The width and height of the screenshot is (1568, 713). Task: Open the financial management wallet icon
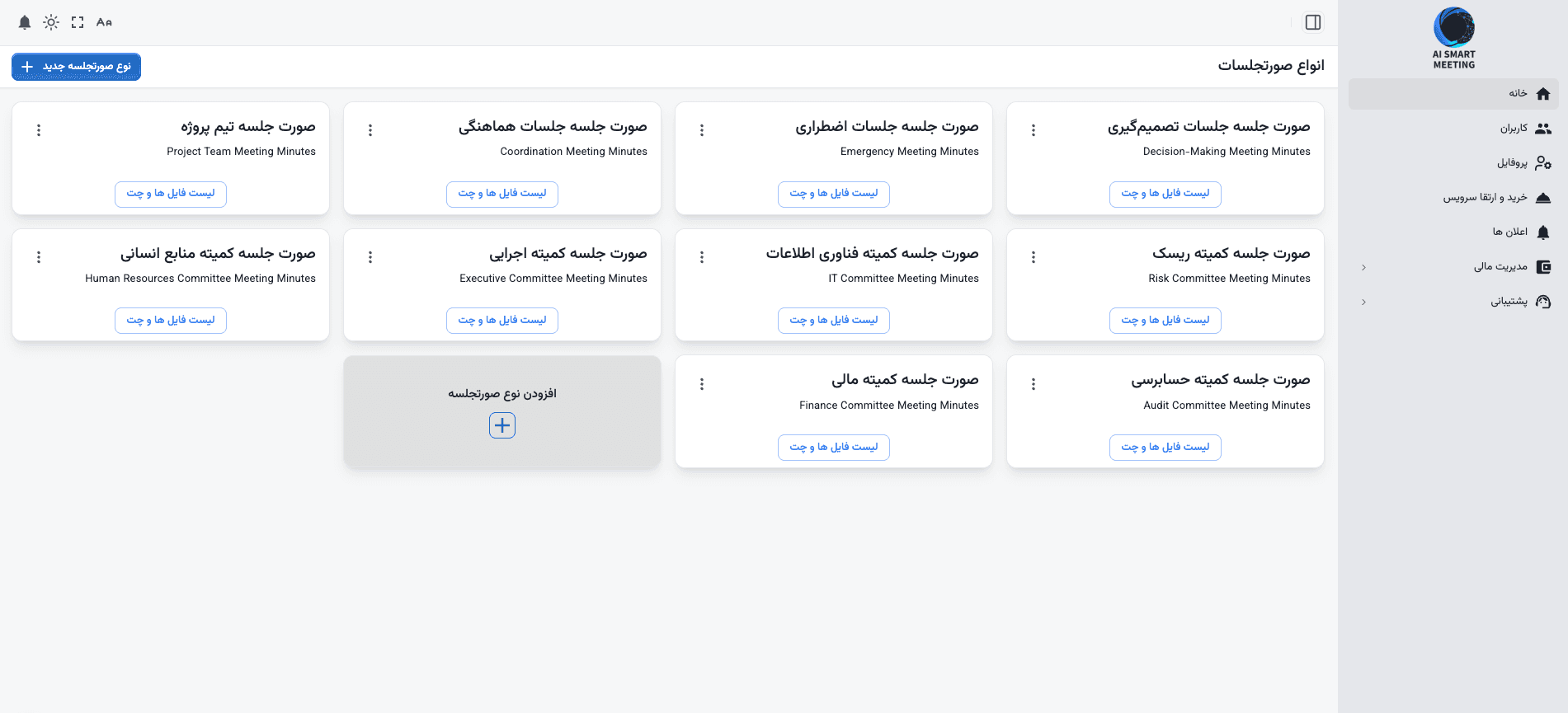1544,267
